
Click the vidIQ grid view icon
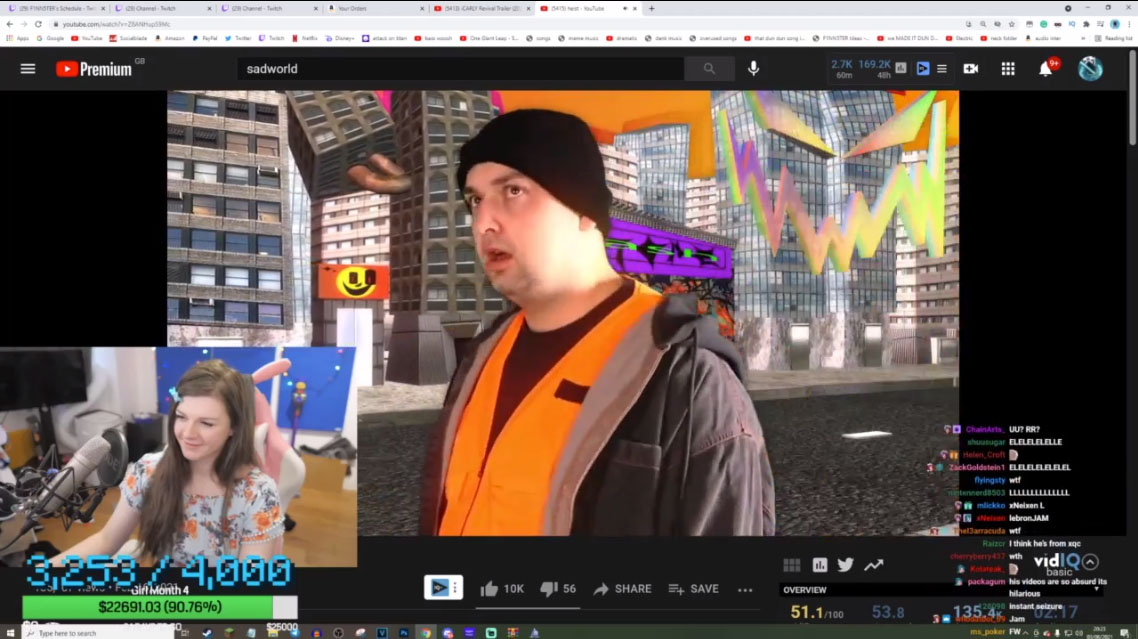[792, 565]
